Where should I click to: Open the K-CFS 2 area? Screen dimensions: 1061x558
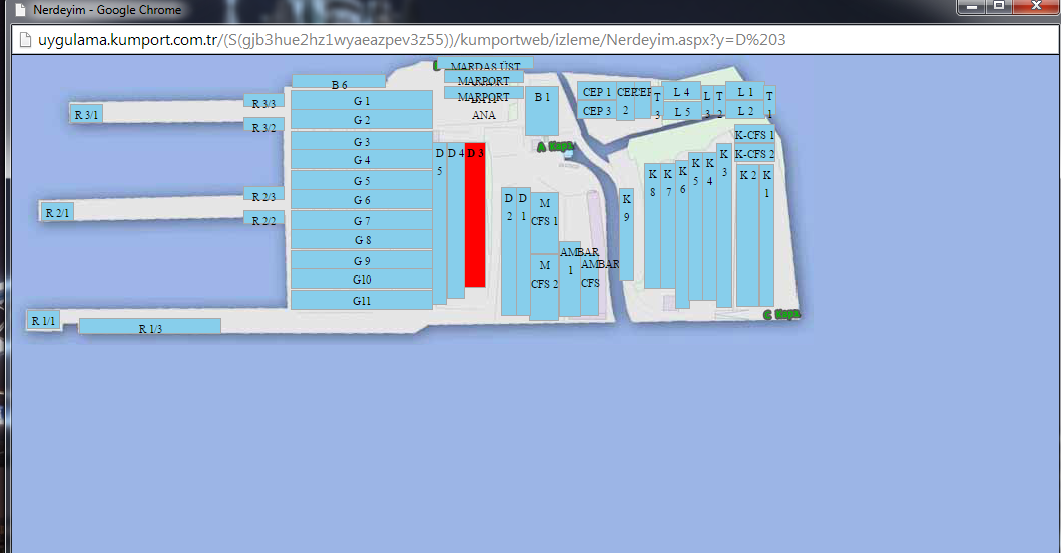pyautogui.click(x=754, y=153)
